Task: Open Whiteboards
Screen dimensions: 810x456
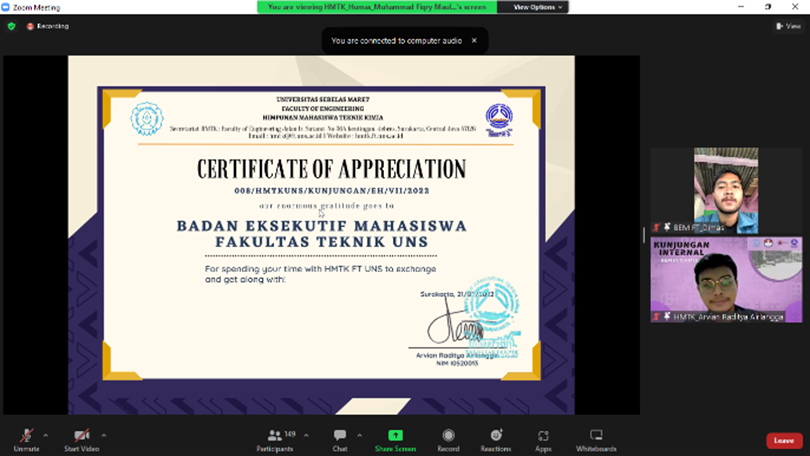Action: click(596, 441)
